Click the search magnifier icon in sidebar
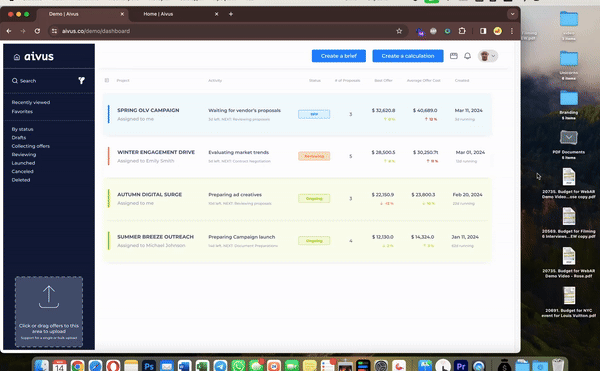 (x=15, y=81)
